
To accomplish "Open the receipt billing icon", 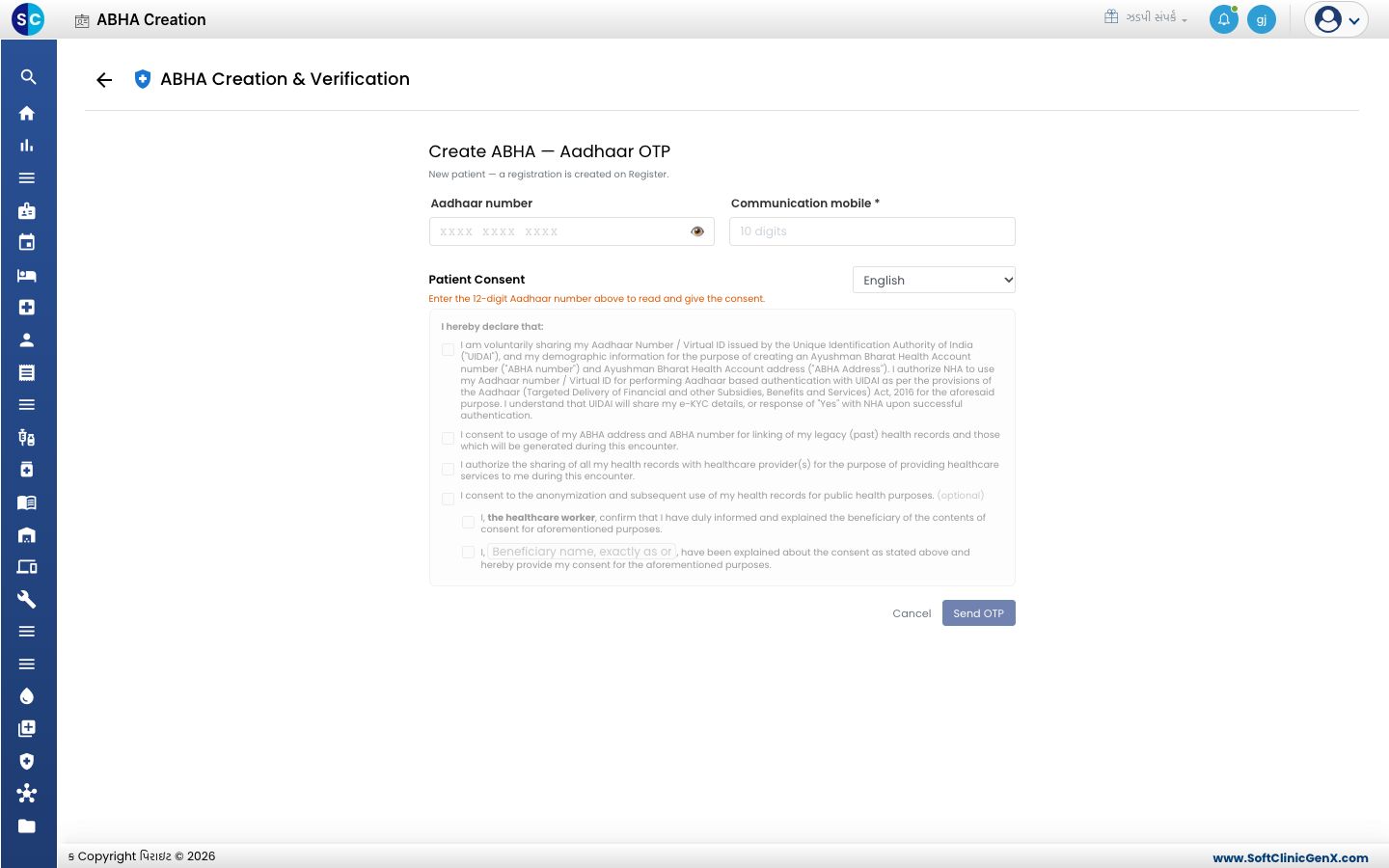I will click(27, 372).
